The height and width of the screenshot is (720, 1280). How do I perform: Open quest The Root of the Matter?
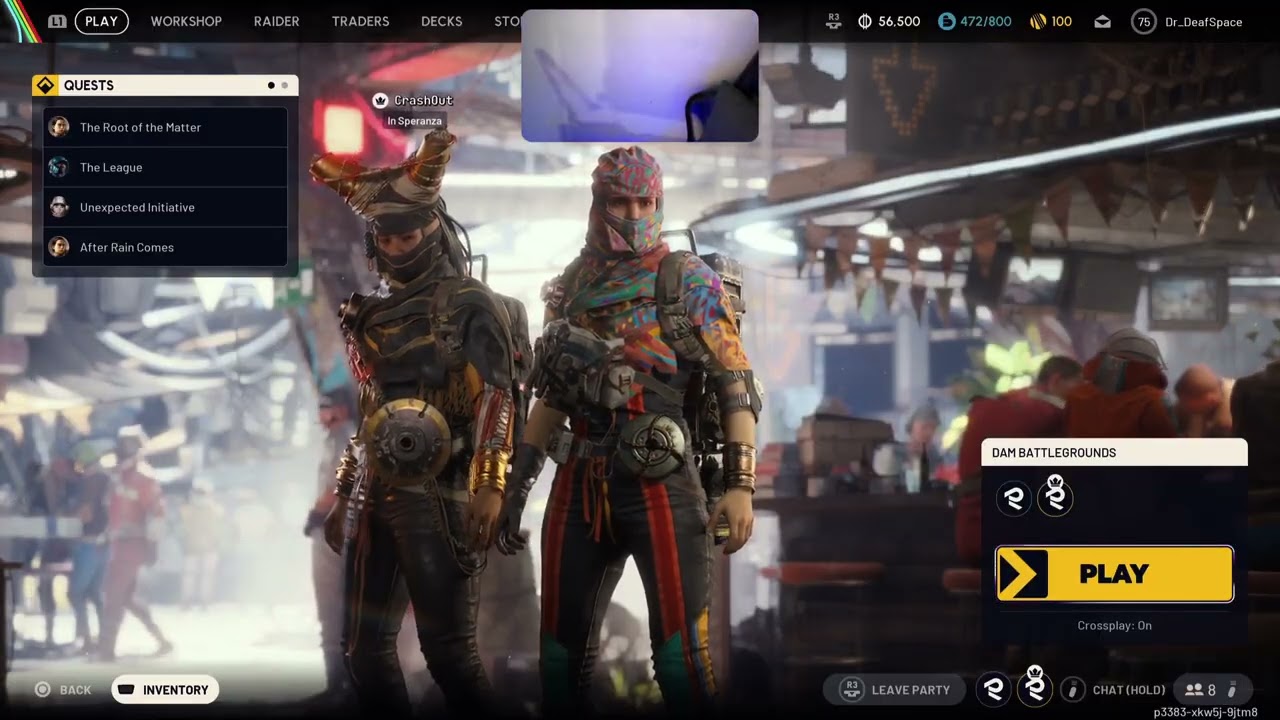pyautogui.click(x=166, y=127)
